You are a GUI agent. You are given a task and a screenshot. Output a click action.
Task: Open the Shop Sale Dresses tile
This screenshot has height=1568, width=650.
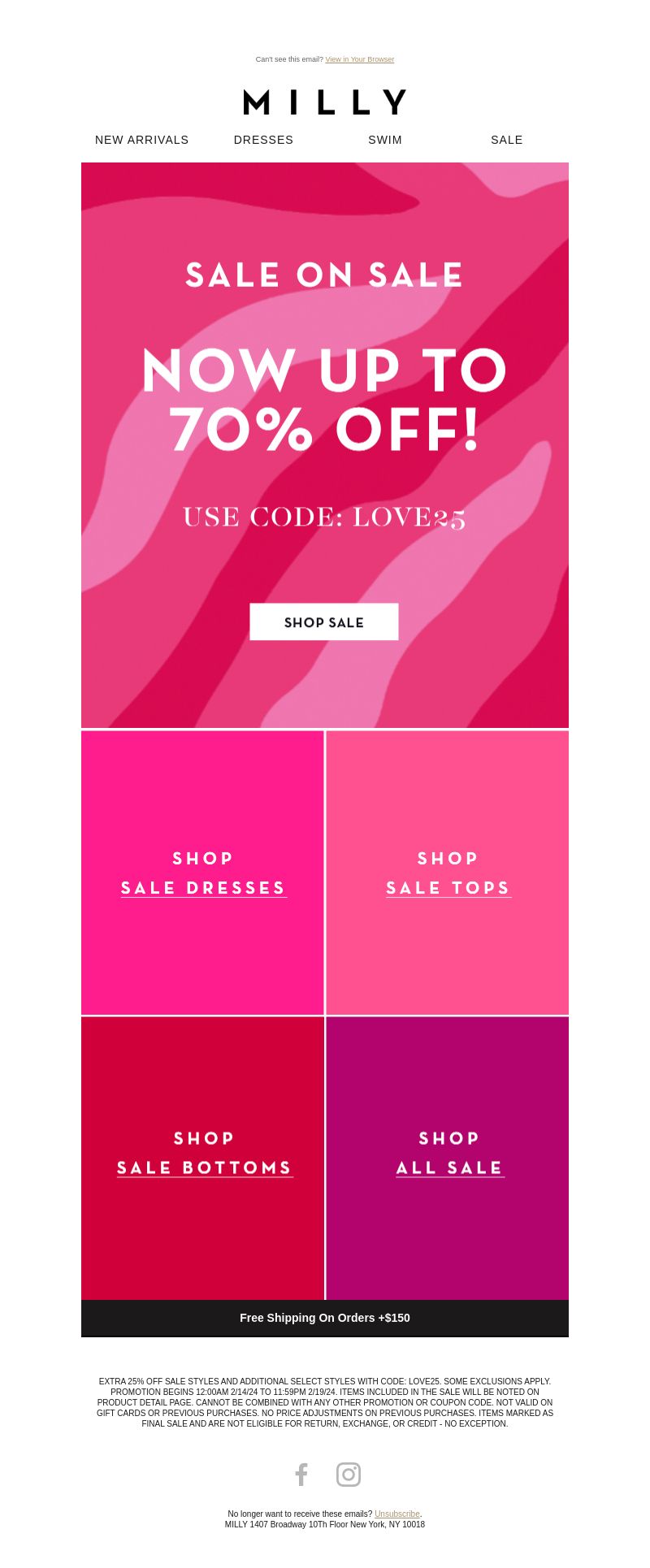point(202,873)
